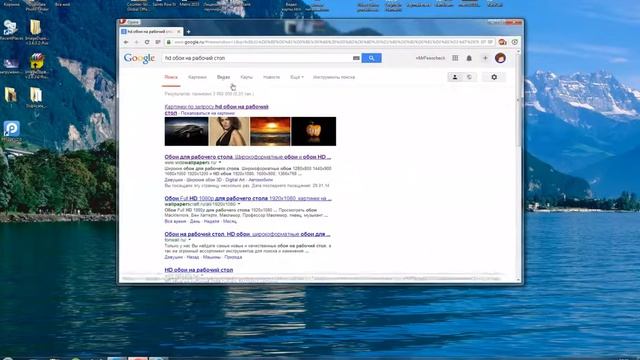Open a new tab with plus button
This screenshot has height=360, width=640.
pyautogui.click(x=189, y=31)
